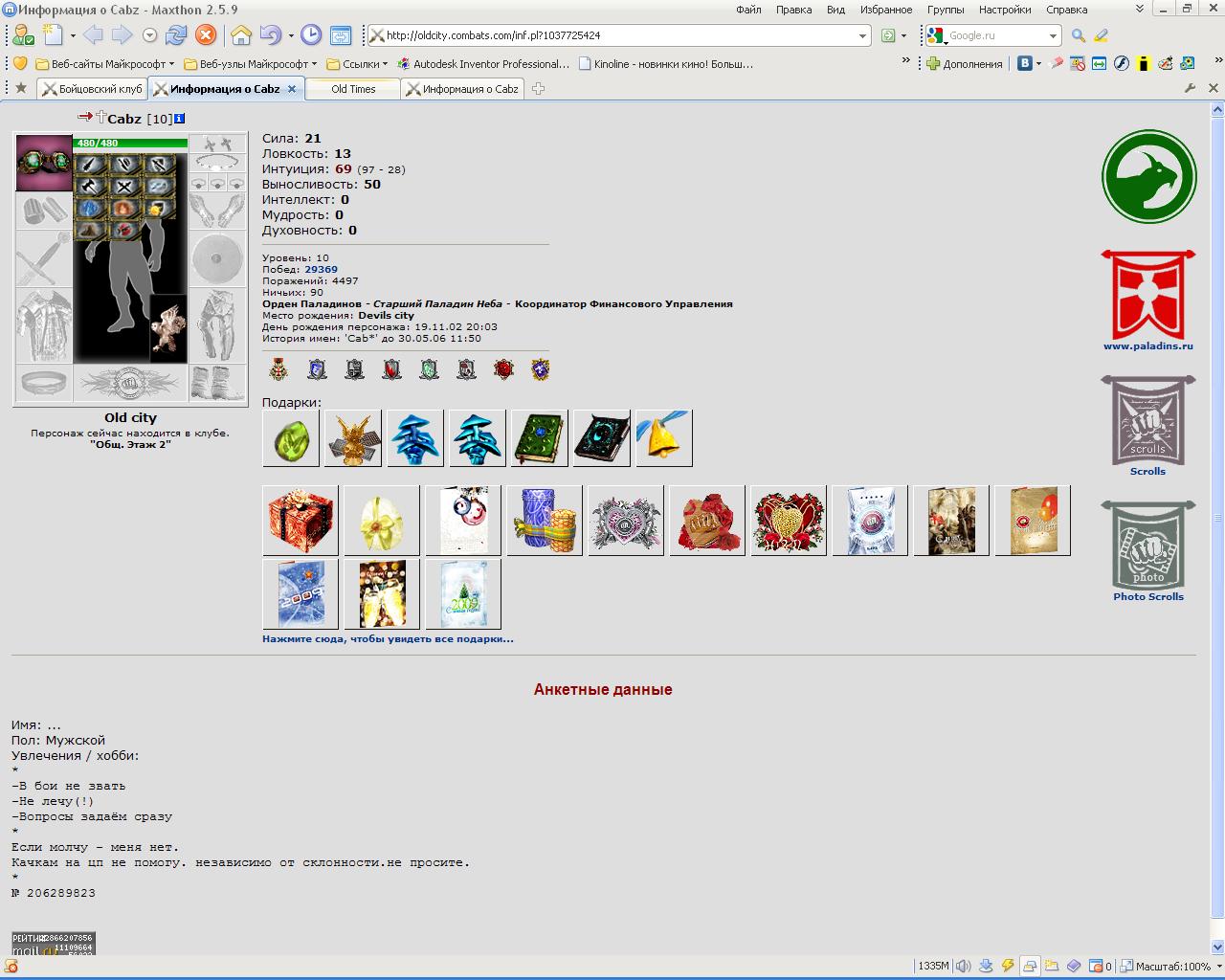
Task: Toggle the ad filter toolbar icon
Action: click(x=1078, y=64)
